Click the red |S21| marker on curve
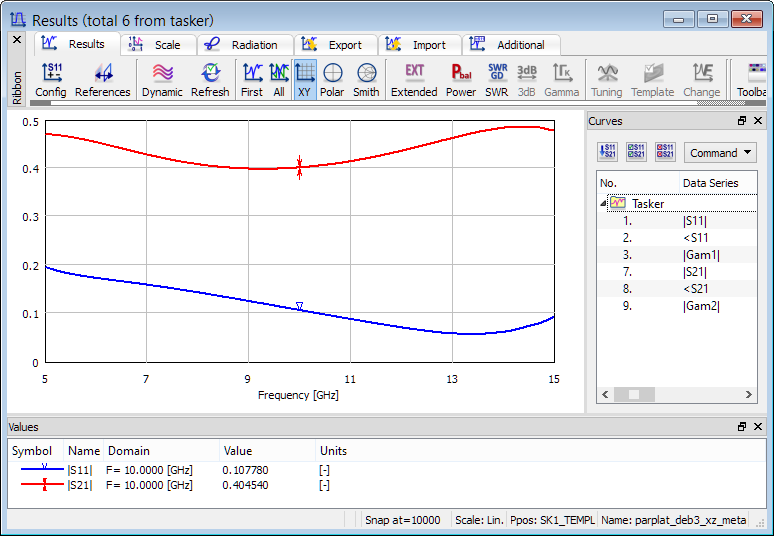 click(299, 167)
